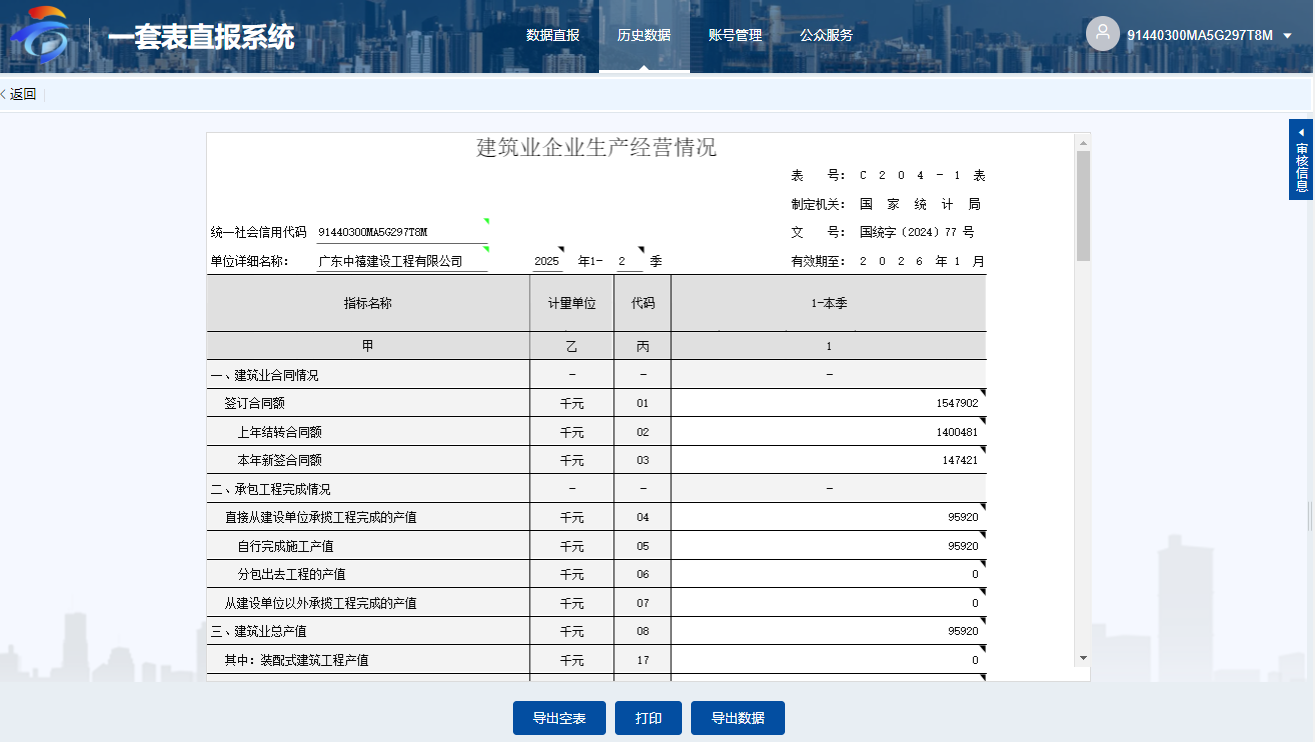Click the 返回 link
This screenshot has height=742, width=1315.
tap(23, 94)
